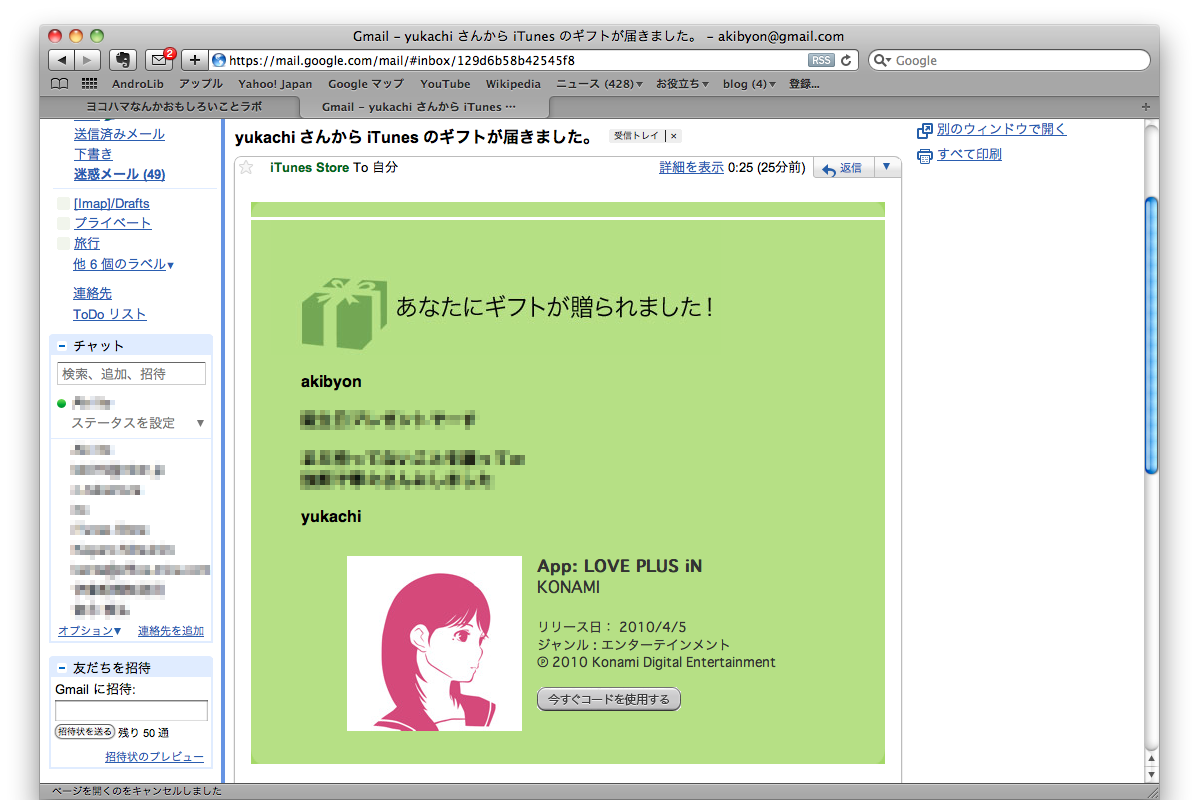Click the plus add-bookmark button
The height and width of the screenshot is (800, 1199).
pyautogui.click(x=194, y=60)
